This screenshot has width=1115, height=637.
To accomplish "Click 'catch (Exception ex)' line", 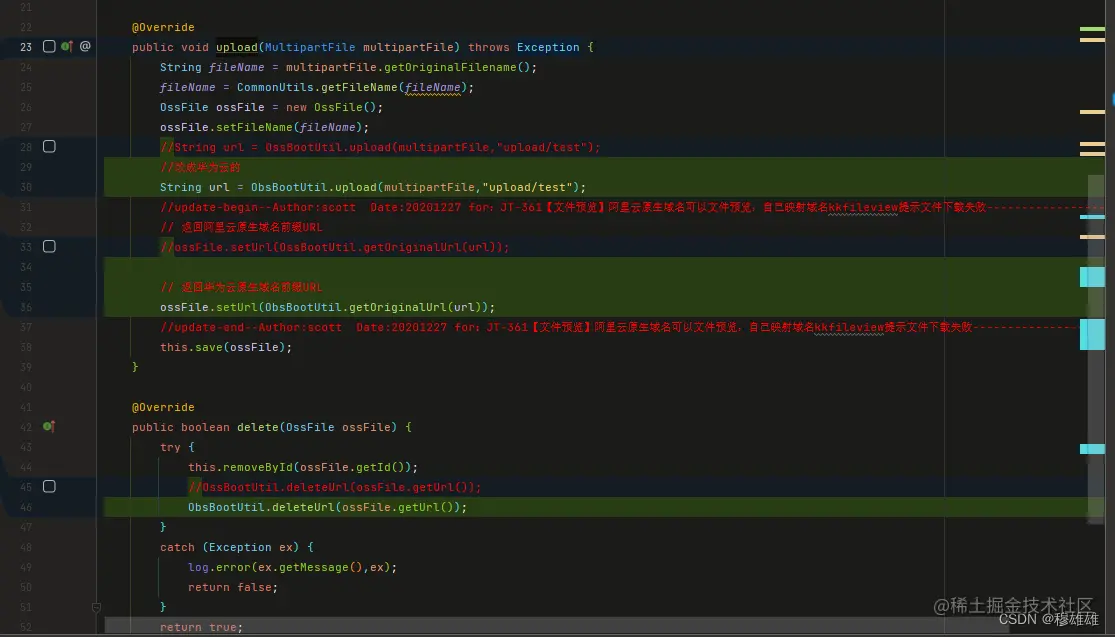I will click(x=237, y=547).
